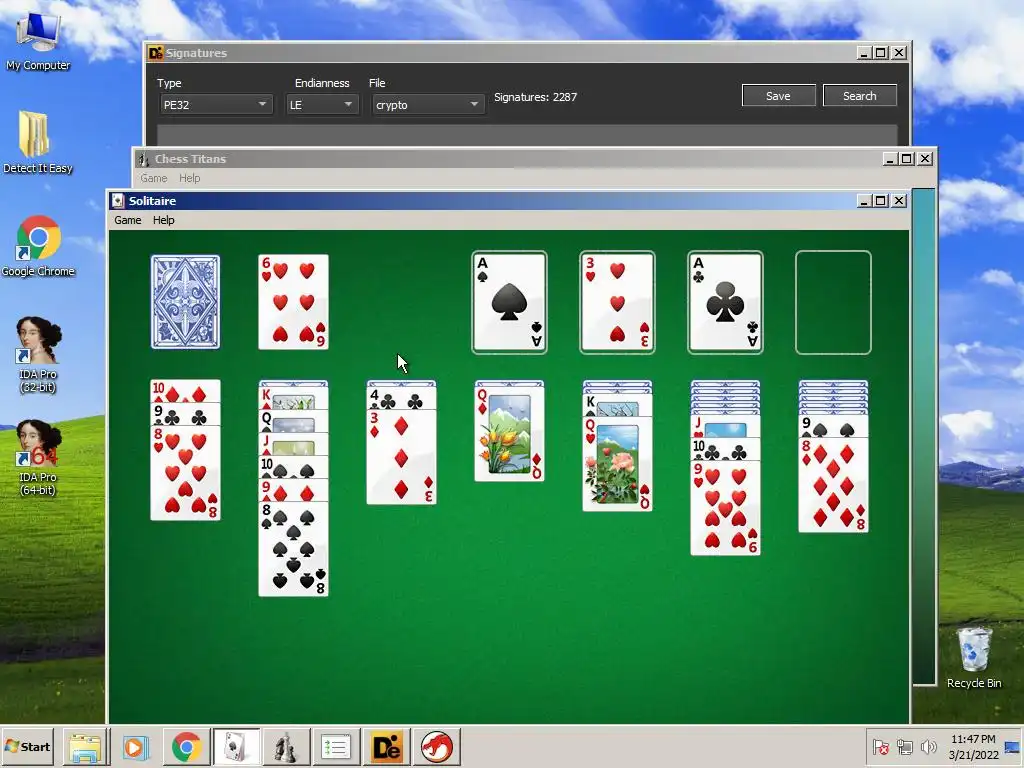Click the empty fourth foundation slot
Viewport: 1024px width, 768px height.
click(x=833, y=302)
